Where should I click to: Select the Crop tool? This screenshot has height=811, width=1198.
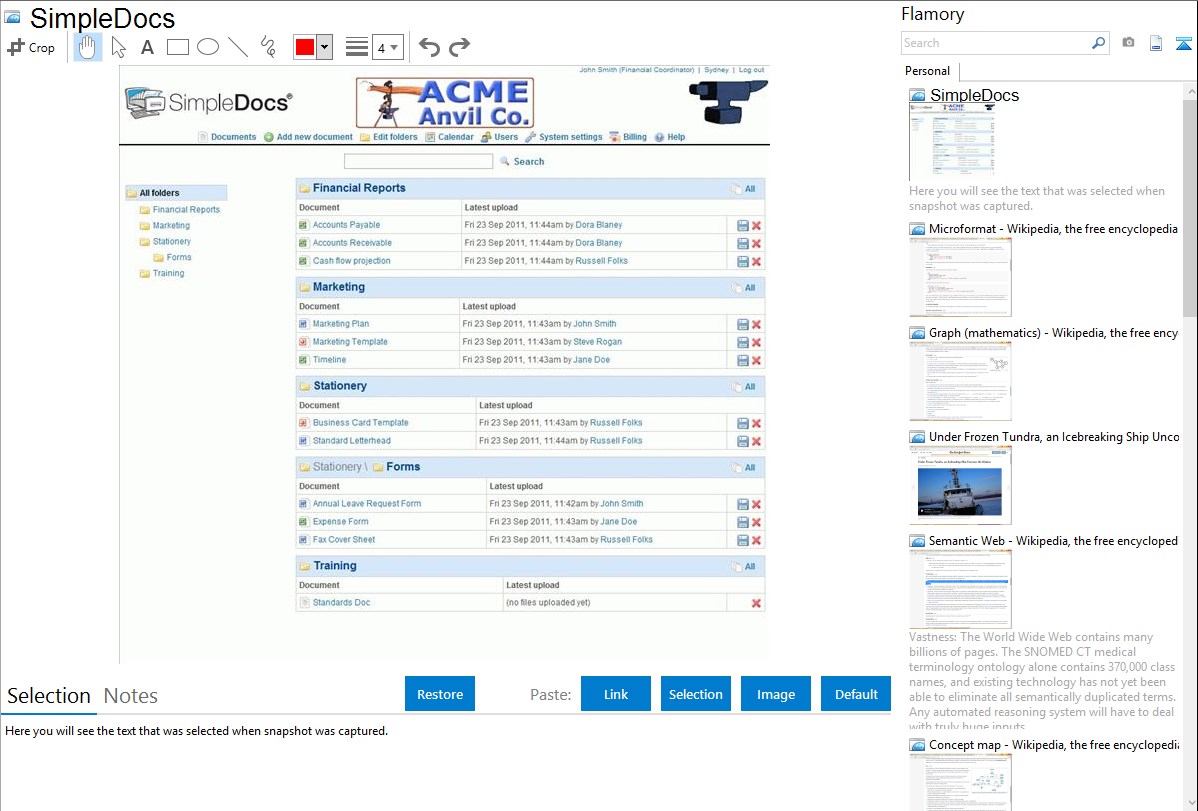pyautogui.click(x=31, y=47)
